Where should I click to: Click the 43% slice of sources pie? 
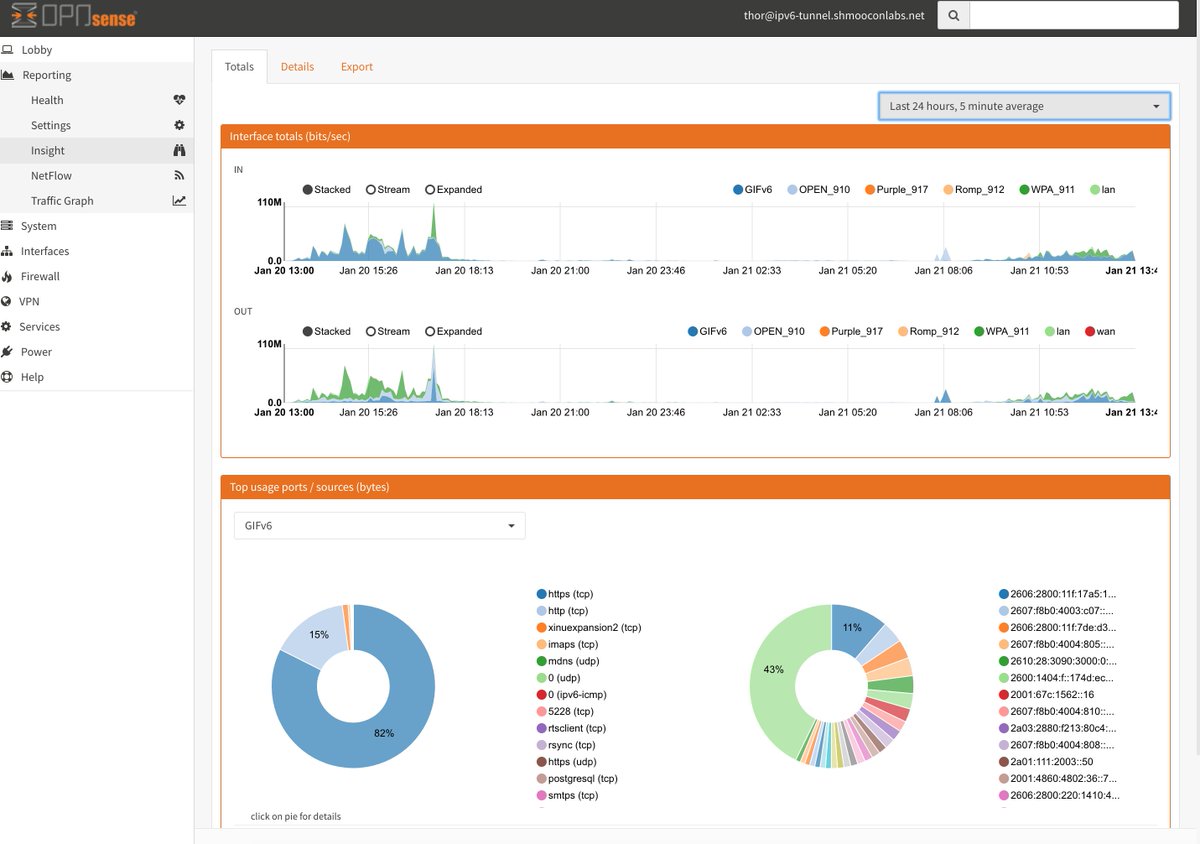coord(773,669)
